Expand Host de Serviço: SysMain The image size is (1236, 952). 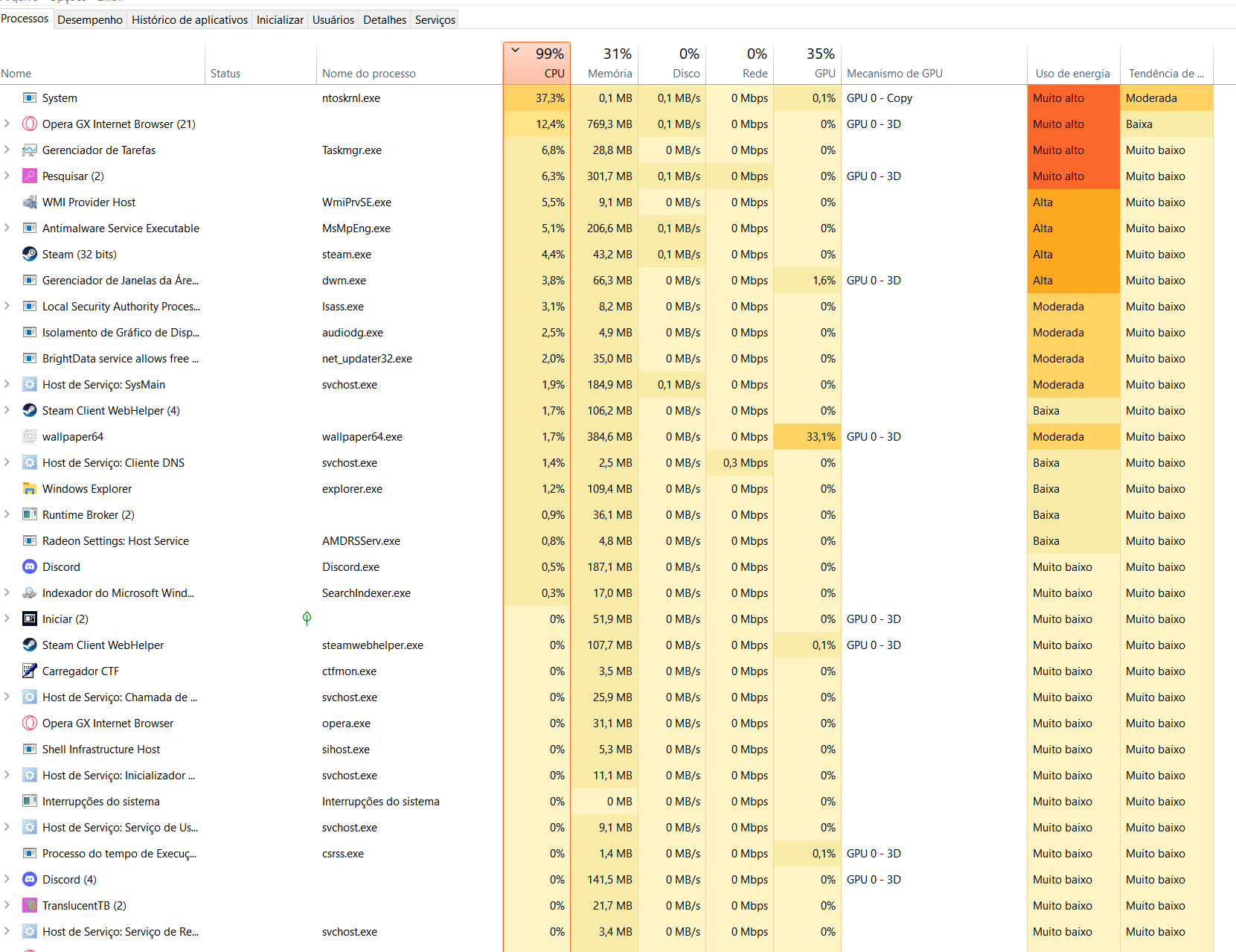(x=7, y=384)
